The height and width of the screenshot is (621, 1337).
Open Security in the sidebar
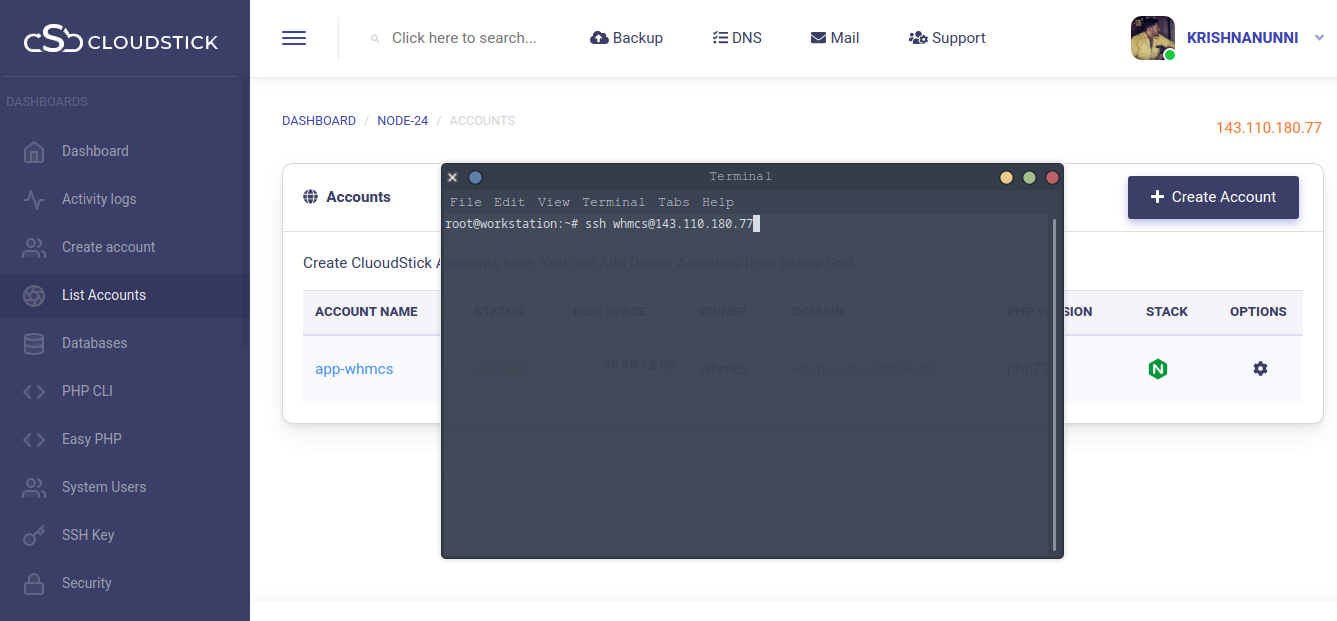pyautogui.click(x=86, y=583)
